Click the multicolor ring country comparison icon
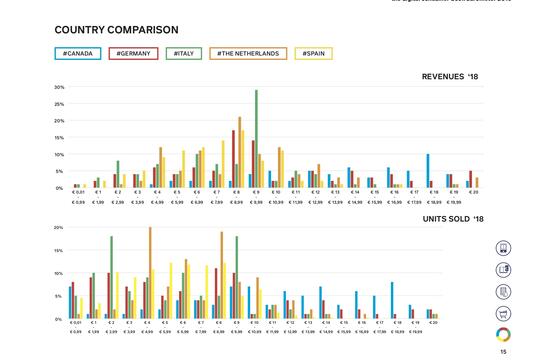Viewport: 540px width, 360px height. coord(503,335)
